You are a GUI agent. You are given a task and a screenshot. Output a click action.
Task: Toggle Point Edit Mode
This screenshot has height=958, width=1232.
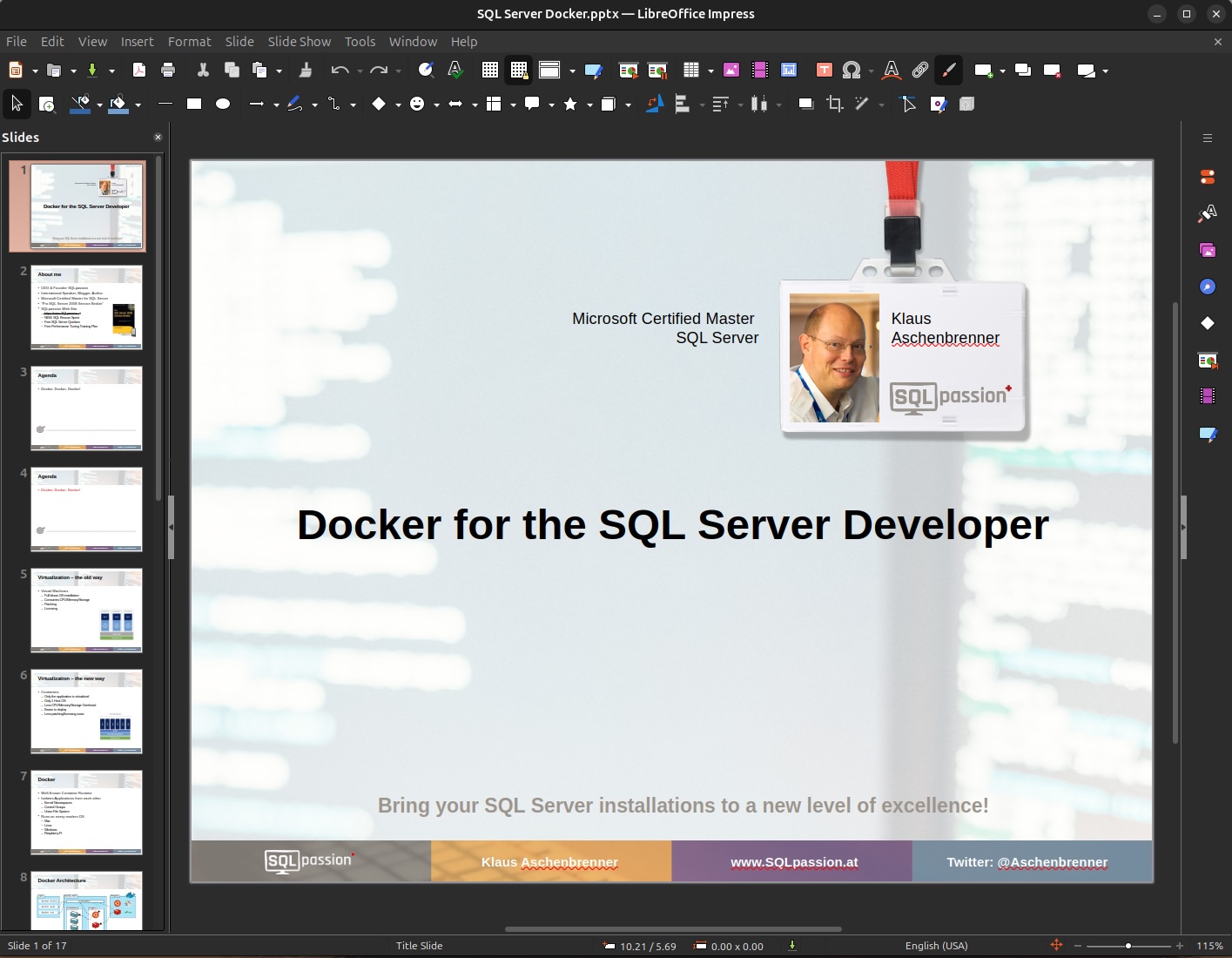[x=908, y=104]
